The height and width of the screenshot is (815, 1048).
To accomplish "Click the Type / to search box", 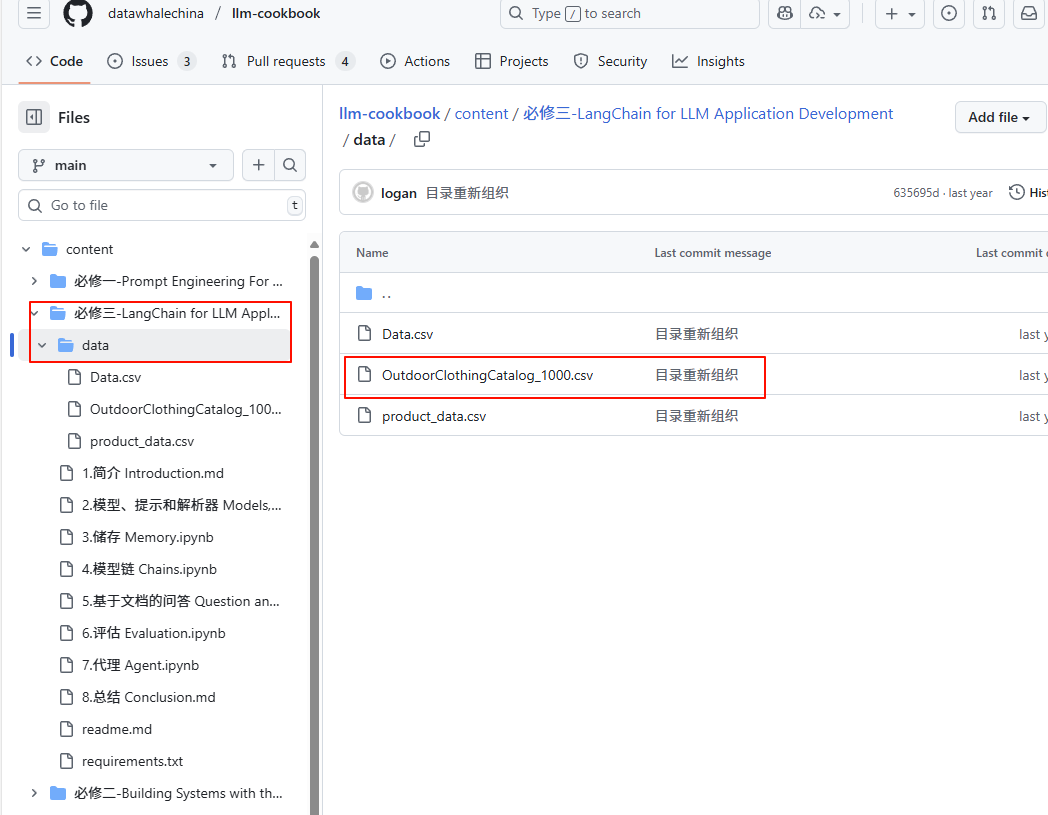I will coord(630,13).
